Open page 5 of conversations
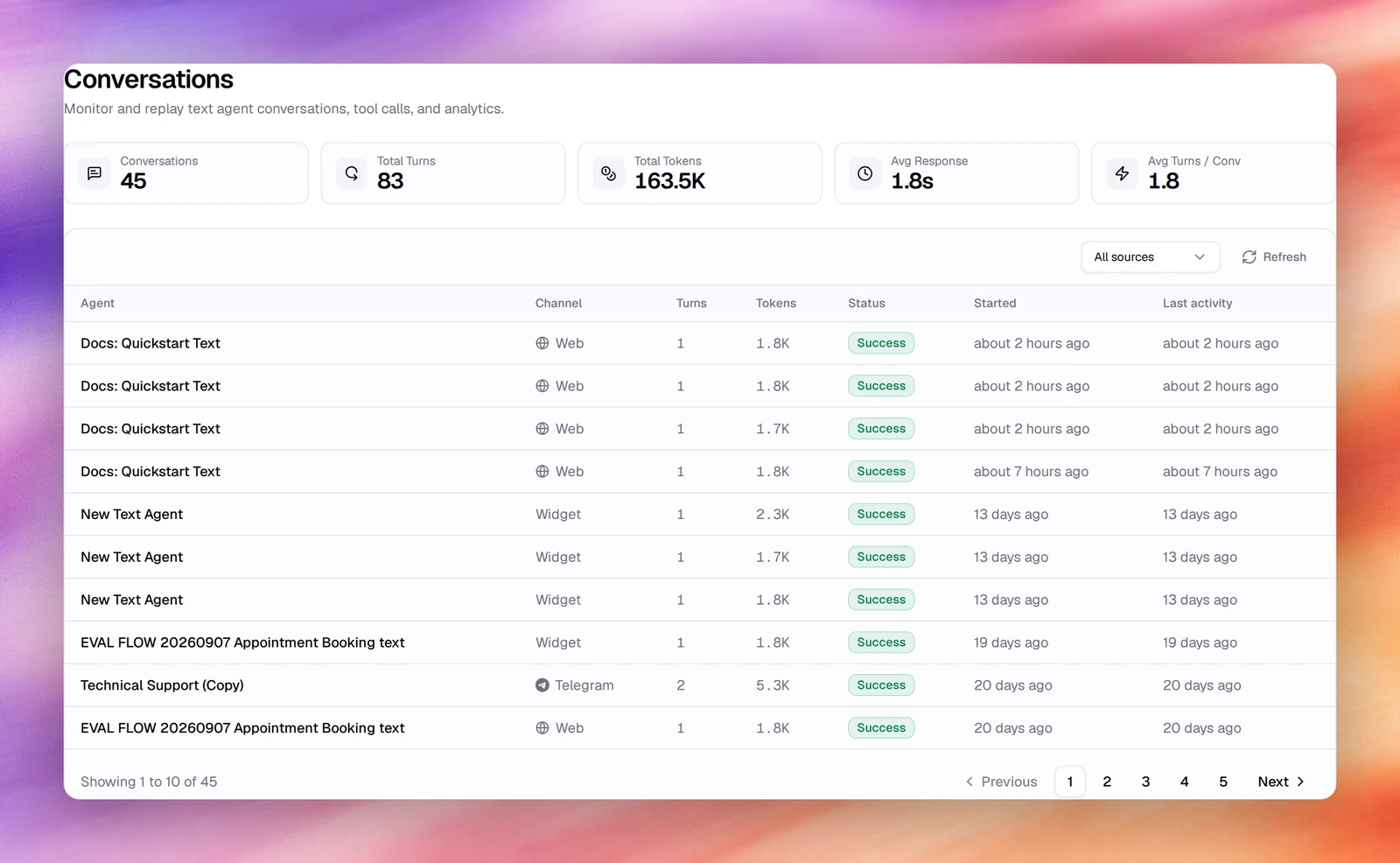 pyautogui.click(x=1223, y=782)
